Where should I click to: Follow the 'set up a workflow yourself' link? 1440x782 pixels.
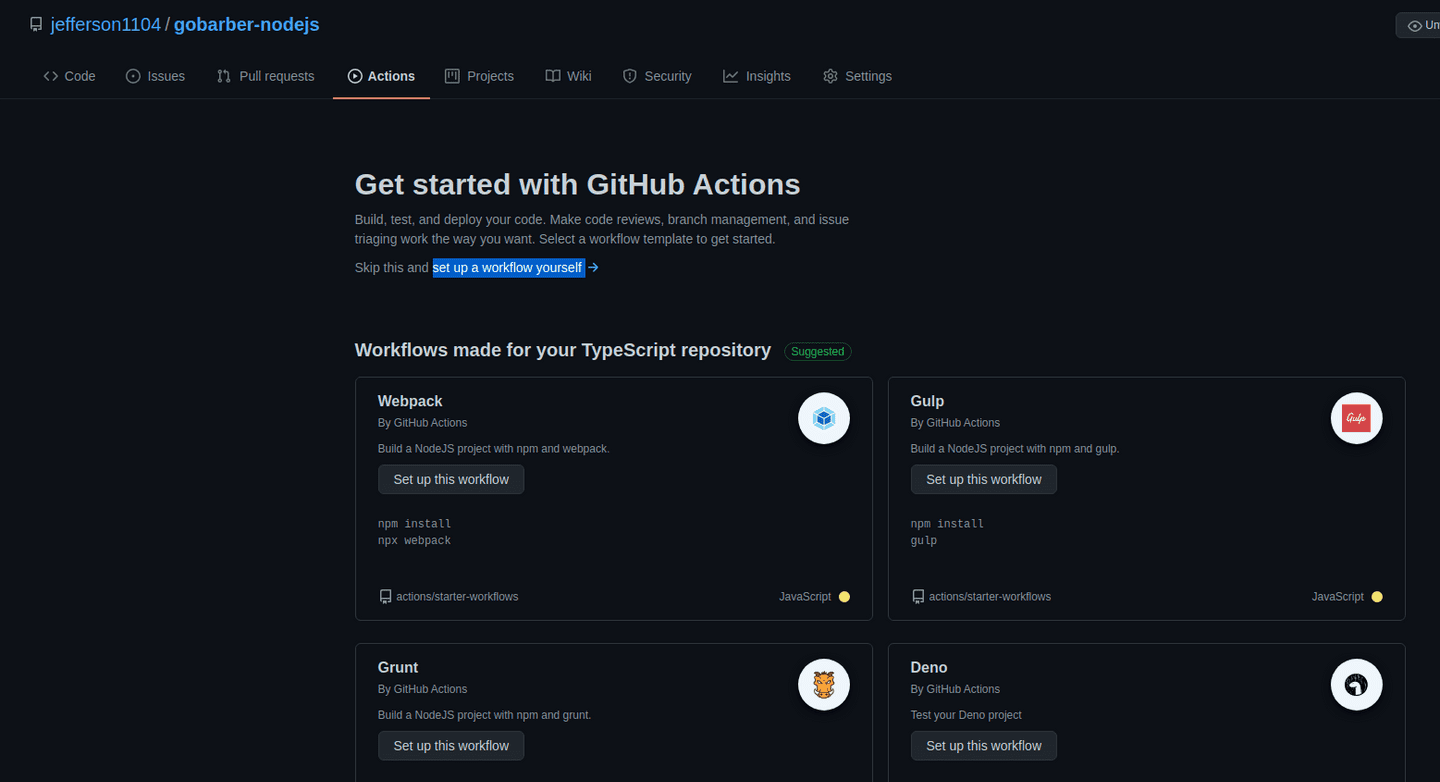click(508, 267)
